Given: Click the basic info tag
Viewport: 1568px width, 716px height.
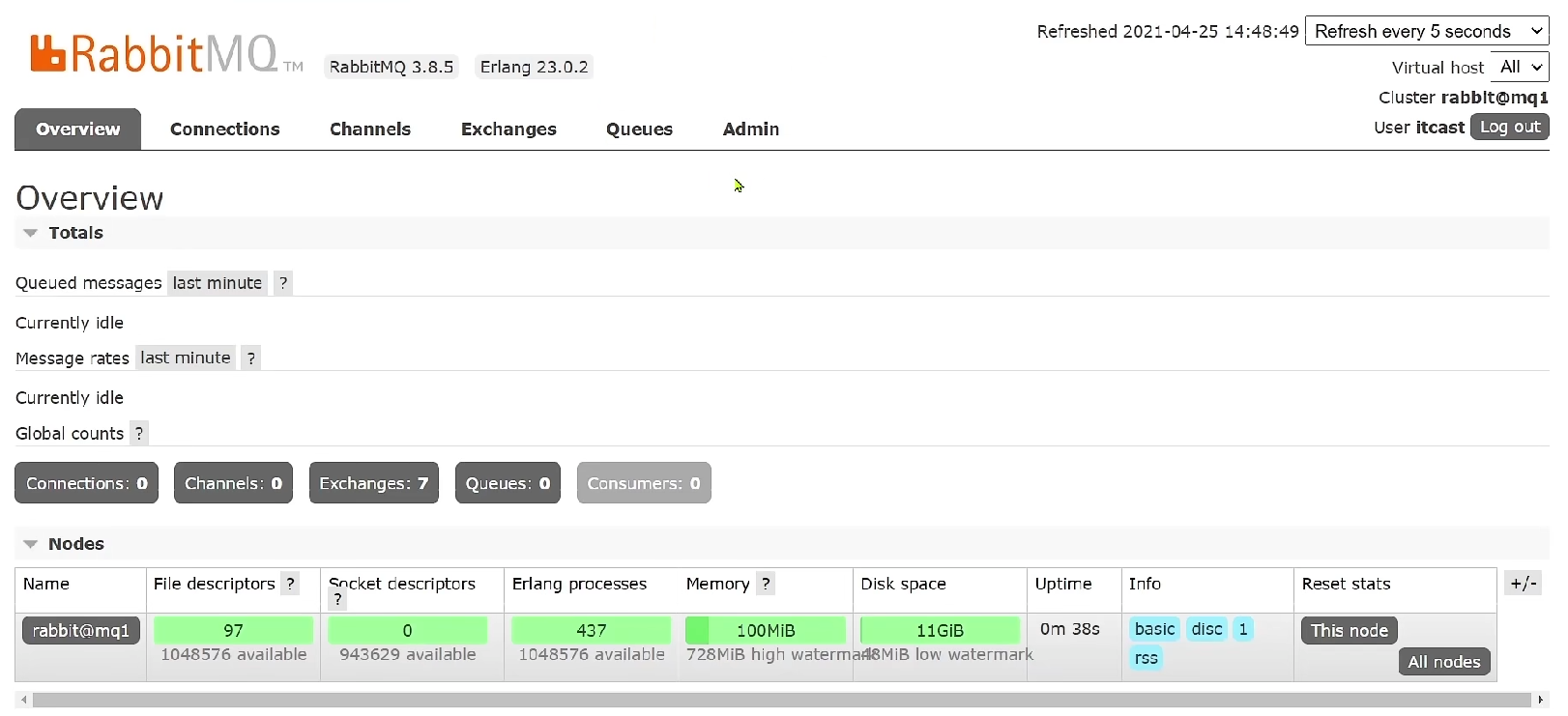Looking at the screenshot, I should coord(1155,629).
